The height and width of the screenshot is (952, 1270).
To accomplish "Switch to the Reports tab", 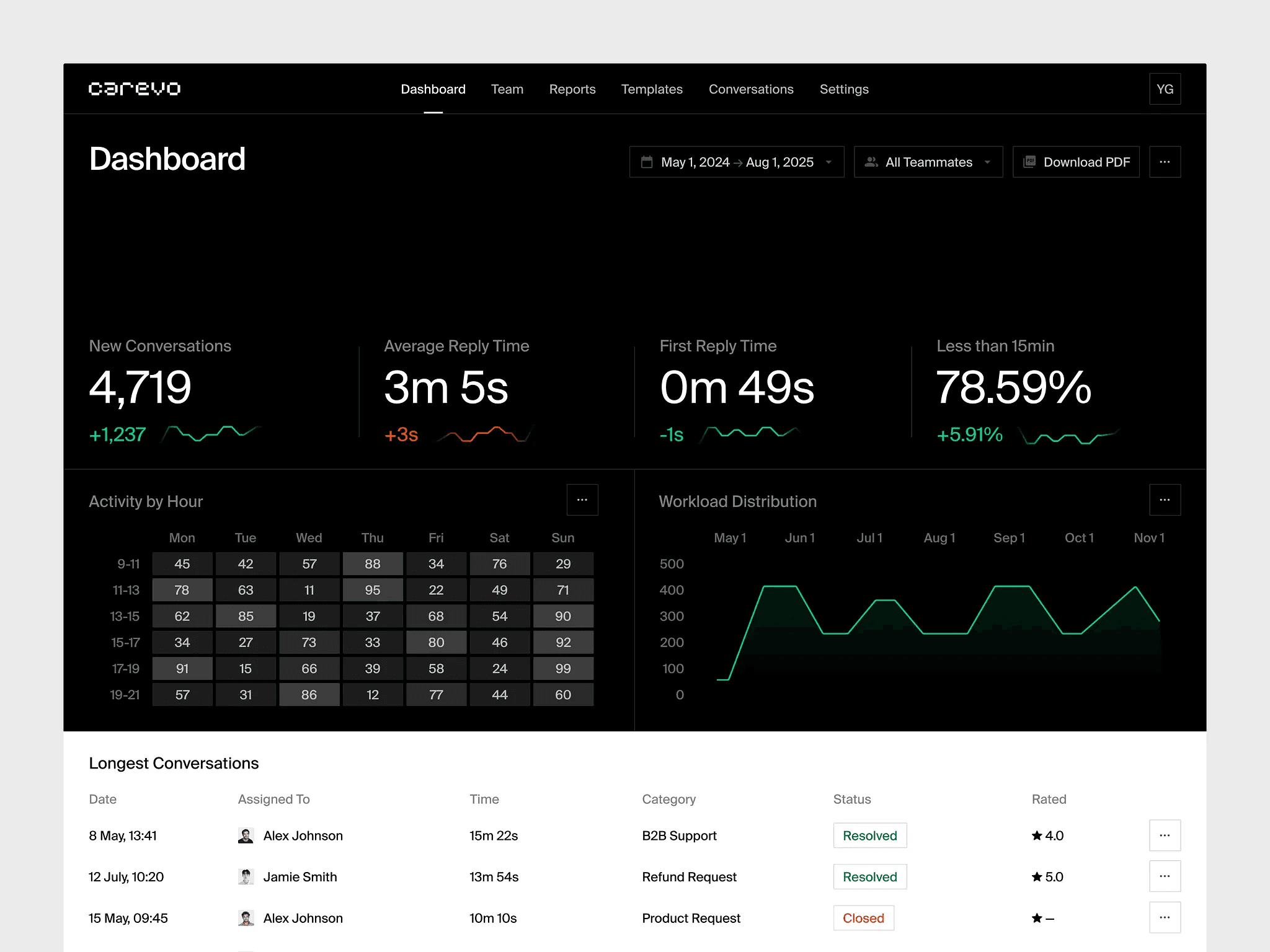I will (x=572, y=89).
